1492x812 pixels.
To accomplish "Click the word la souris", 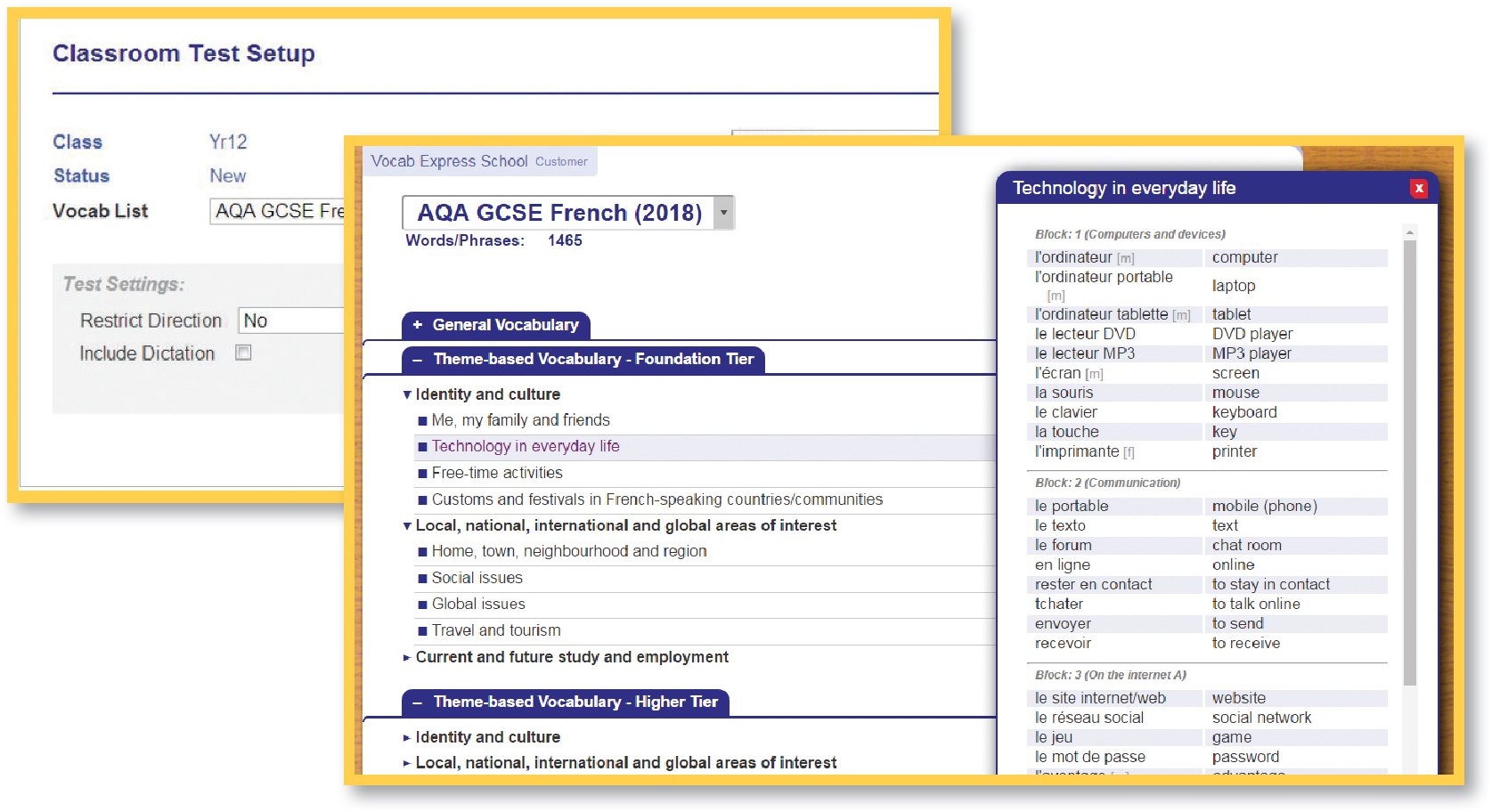I will [1064, 393].
